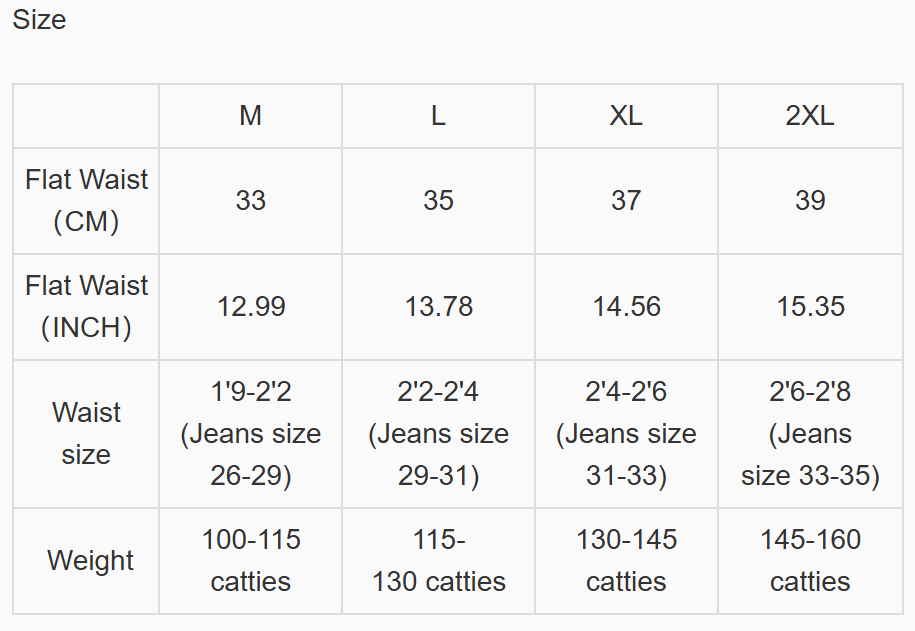
Task: Click the Flat Waist (INCH) row label
Action: (x=86, y=307)
